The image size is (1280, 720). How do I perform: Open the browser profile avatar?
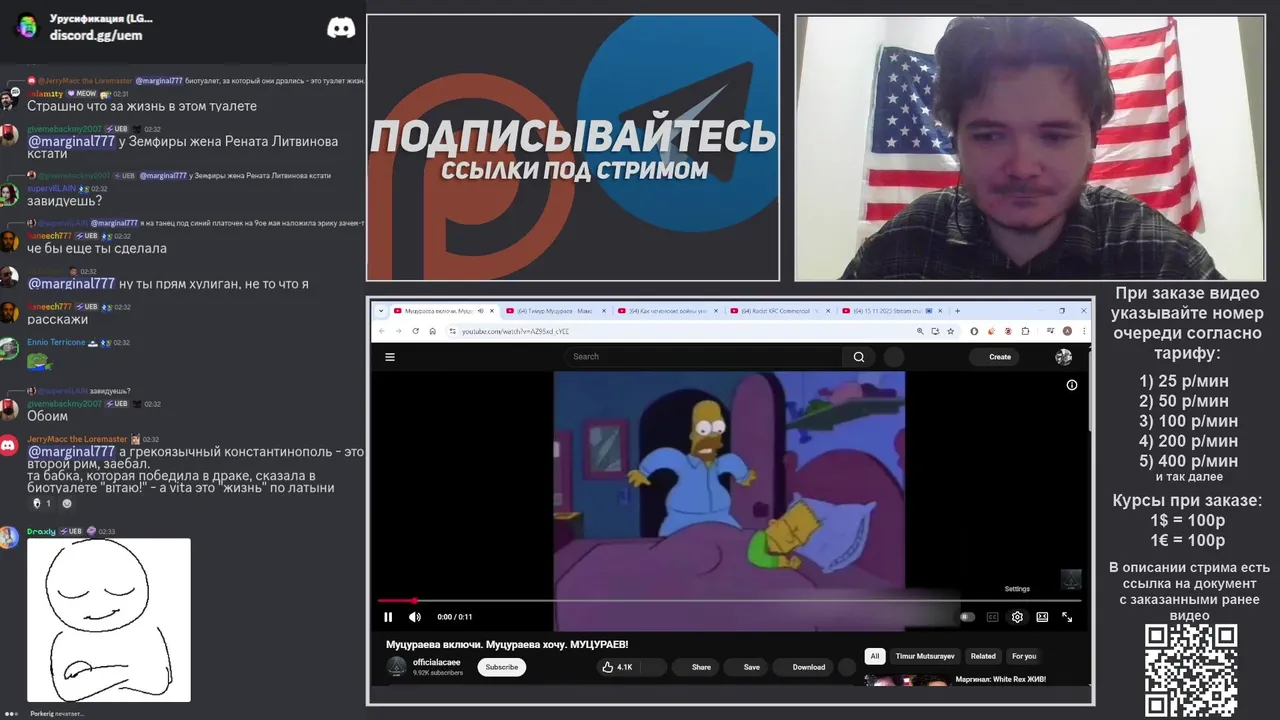tap(1067, 331)
